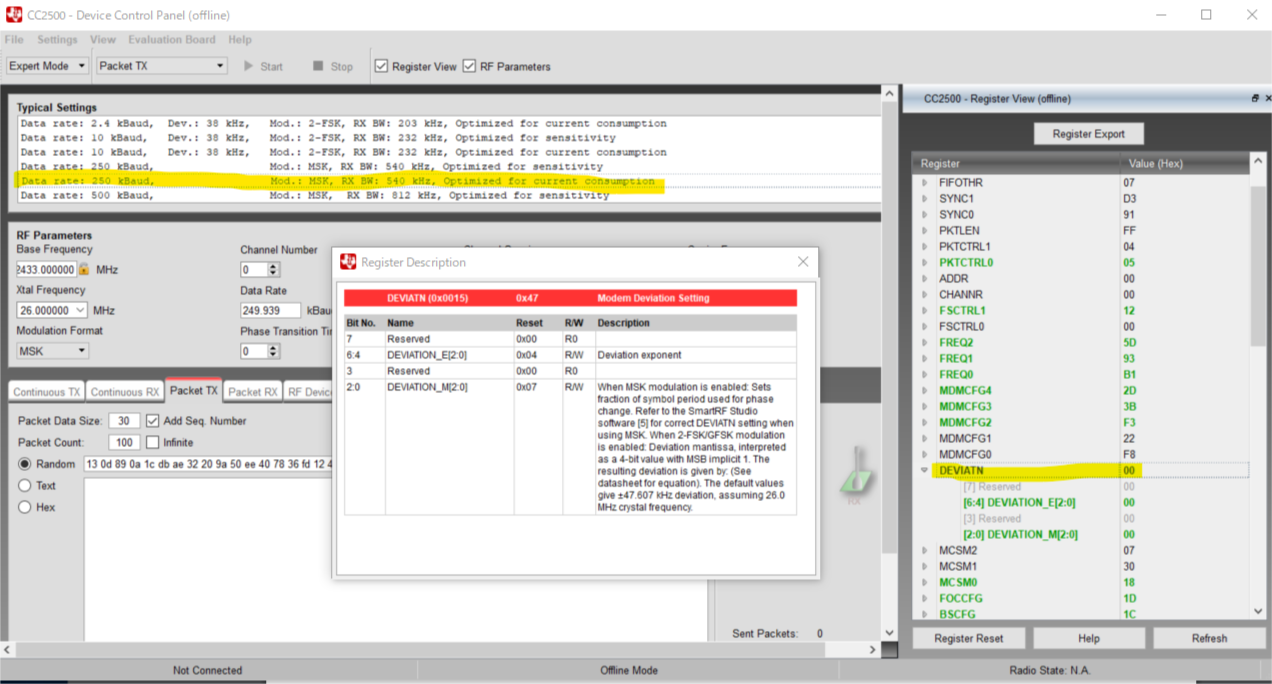
Task: Click the MDMCFG4 value cell 2D
Action: pos(1129,390)
